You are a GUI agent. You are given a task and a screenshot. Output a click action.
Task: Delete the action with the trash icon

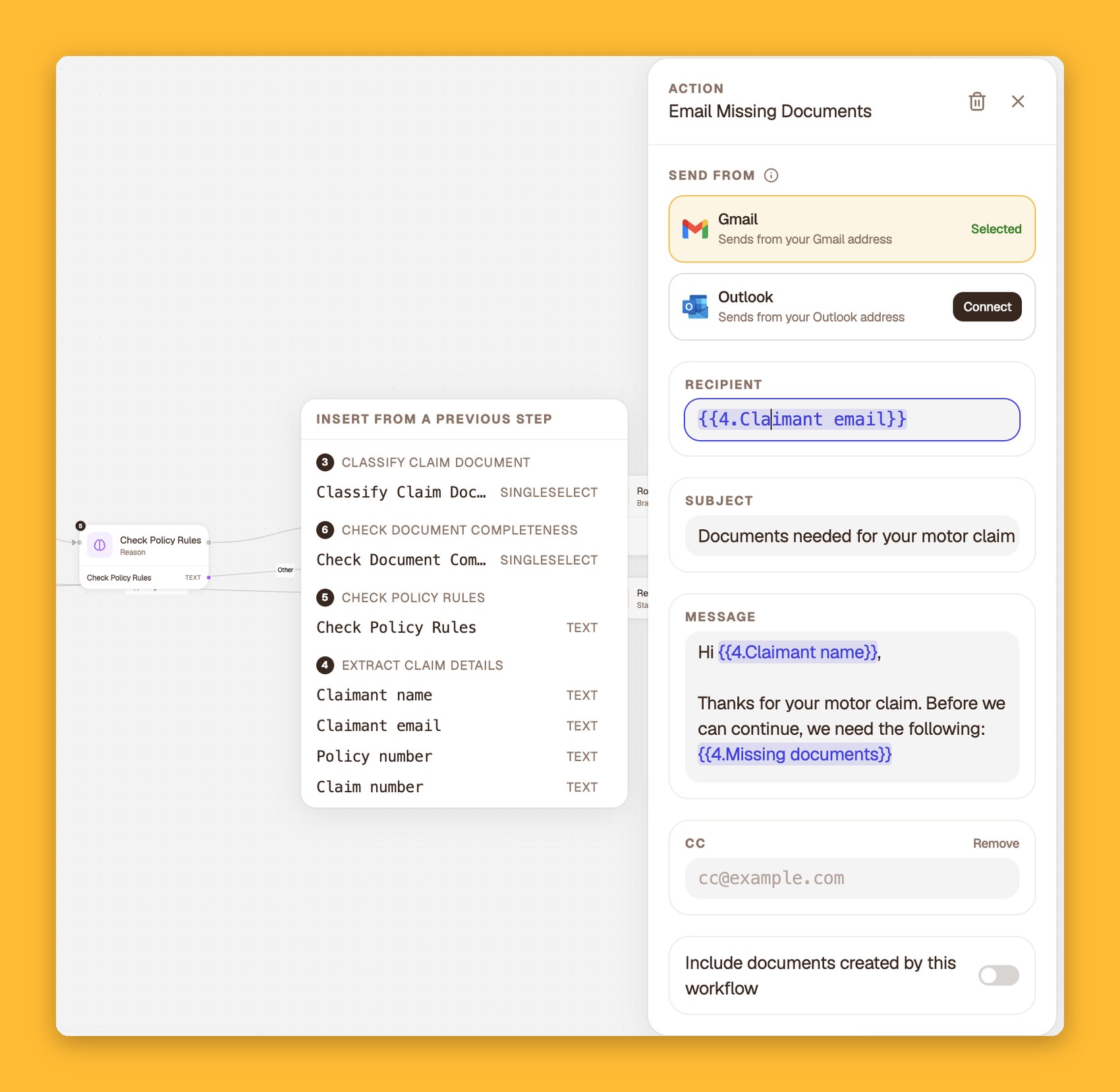coord(976,101)
